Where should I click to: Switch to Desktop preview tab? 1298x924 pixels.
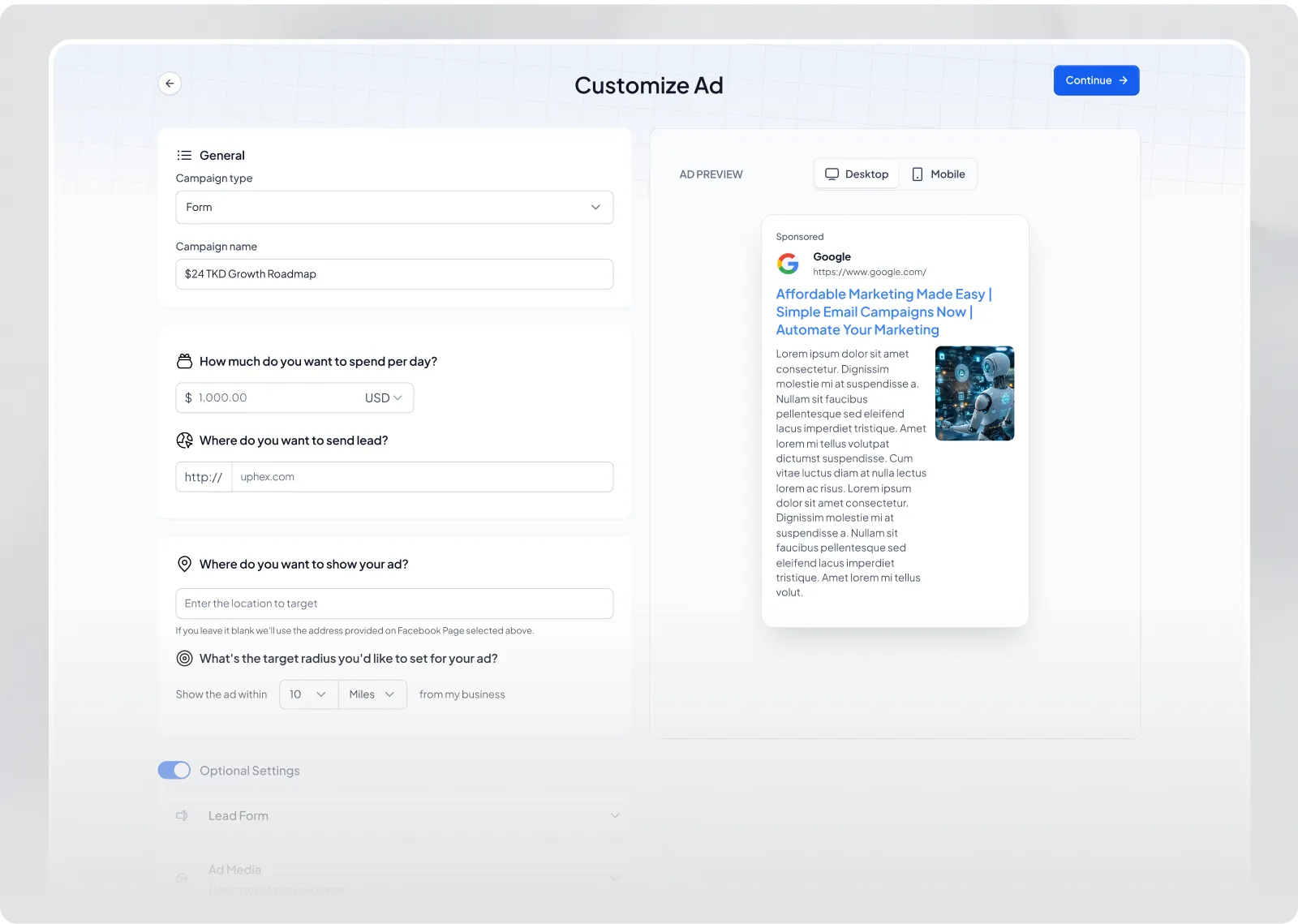click(x=857, y=174)
